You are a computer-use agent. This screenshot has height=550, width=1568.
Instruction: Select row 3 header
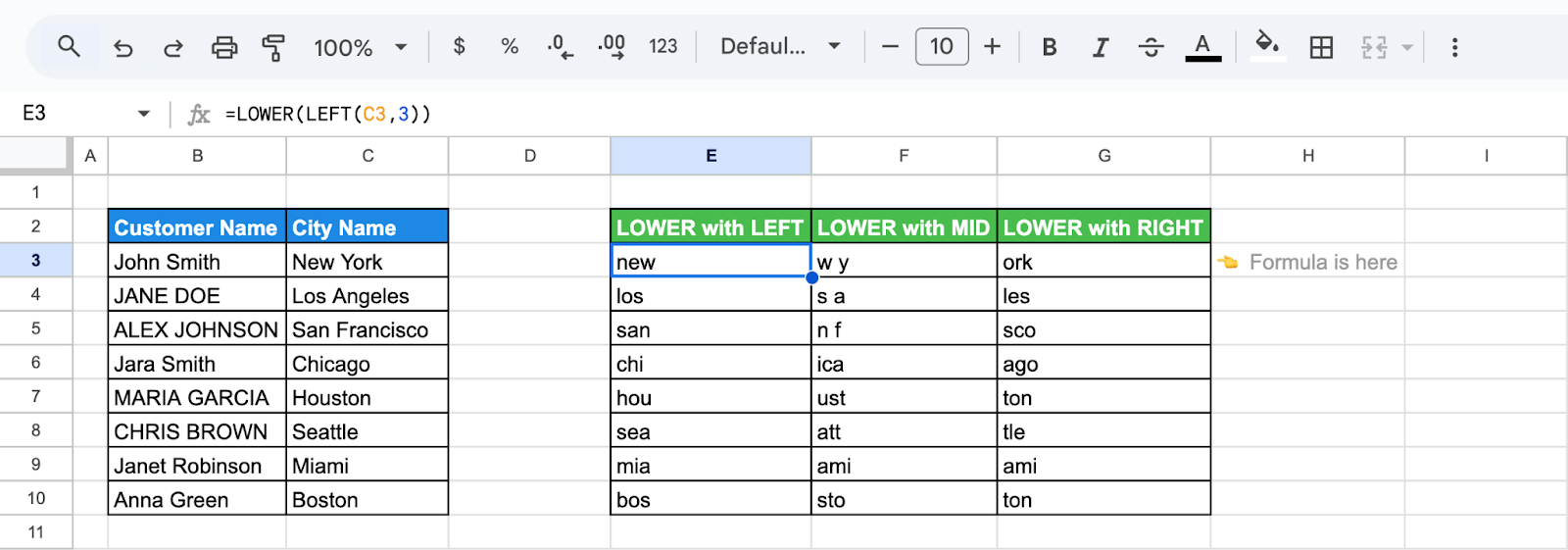(36, 260)
